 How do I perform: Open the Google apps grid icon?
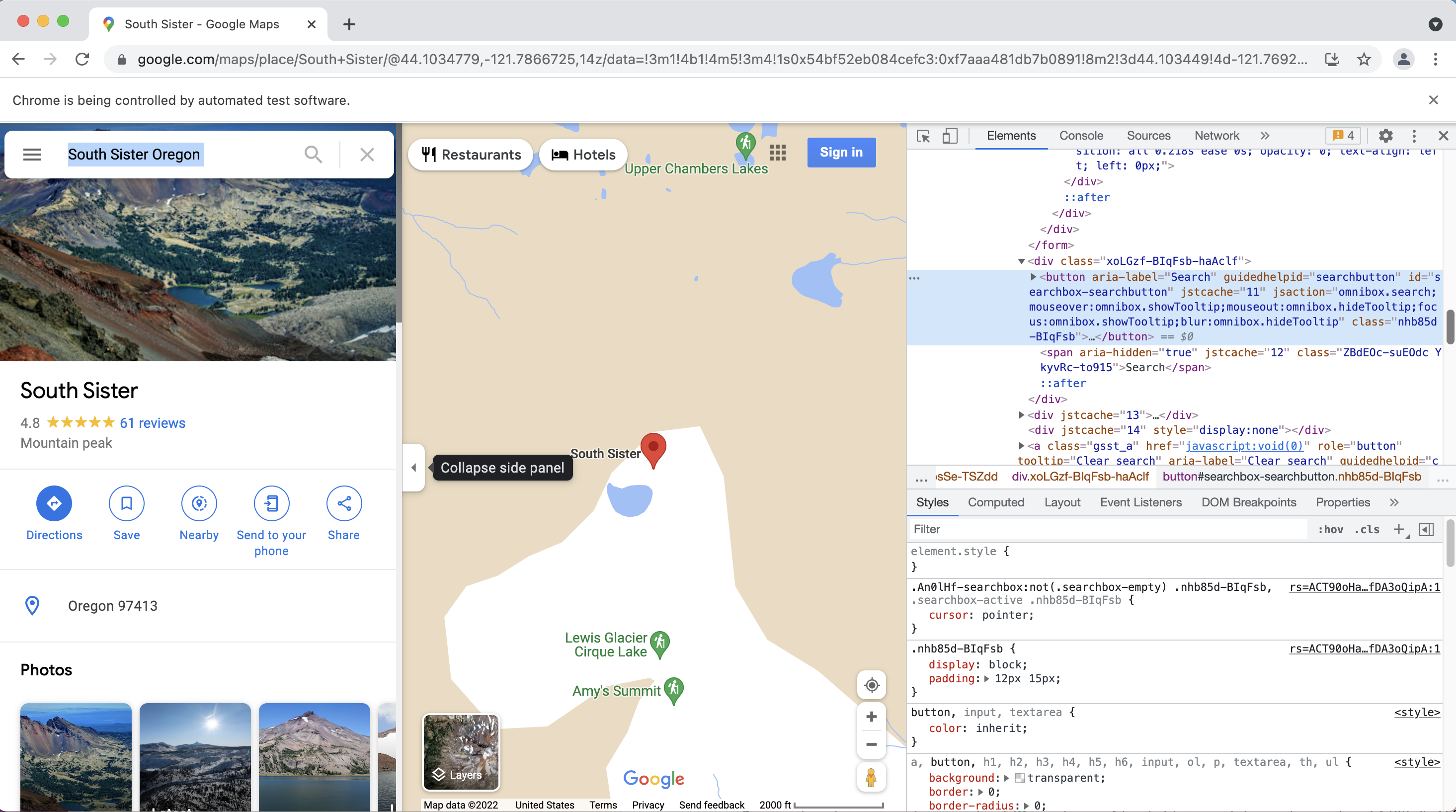point(778,152)
